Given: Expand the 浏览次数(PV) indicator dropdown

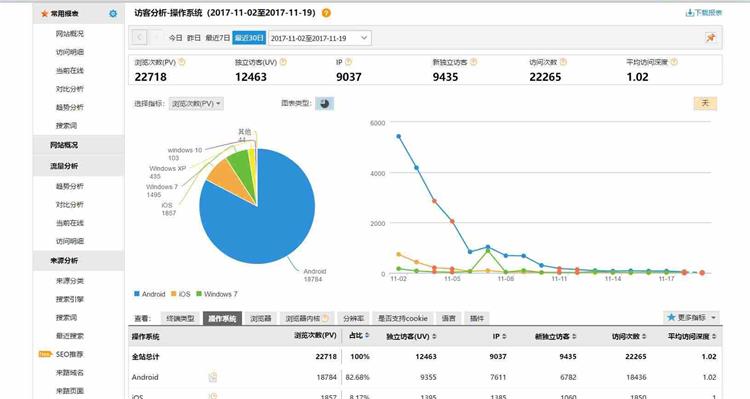Looking at the screenshot, I should [196, 103].
